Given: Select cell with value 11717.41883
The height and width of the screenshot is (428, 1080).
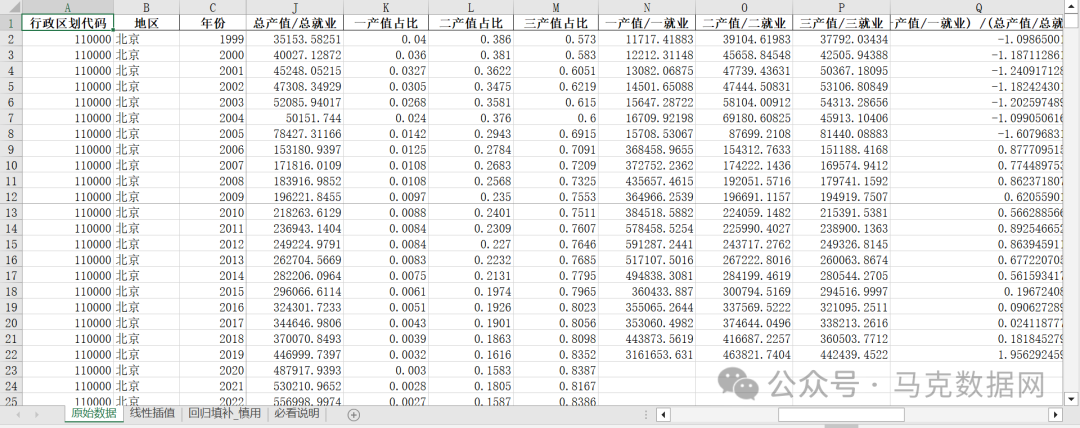Looking at the screenshot, I should pyautogui.click(x=647, y=39).
